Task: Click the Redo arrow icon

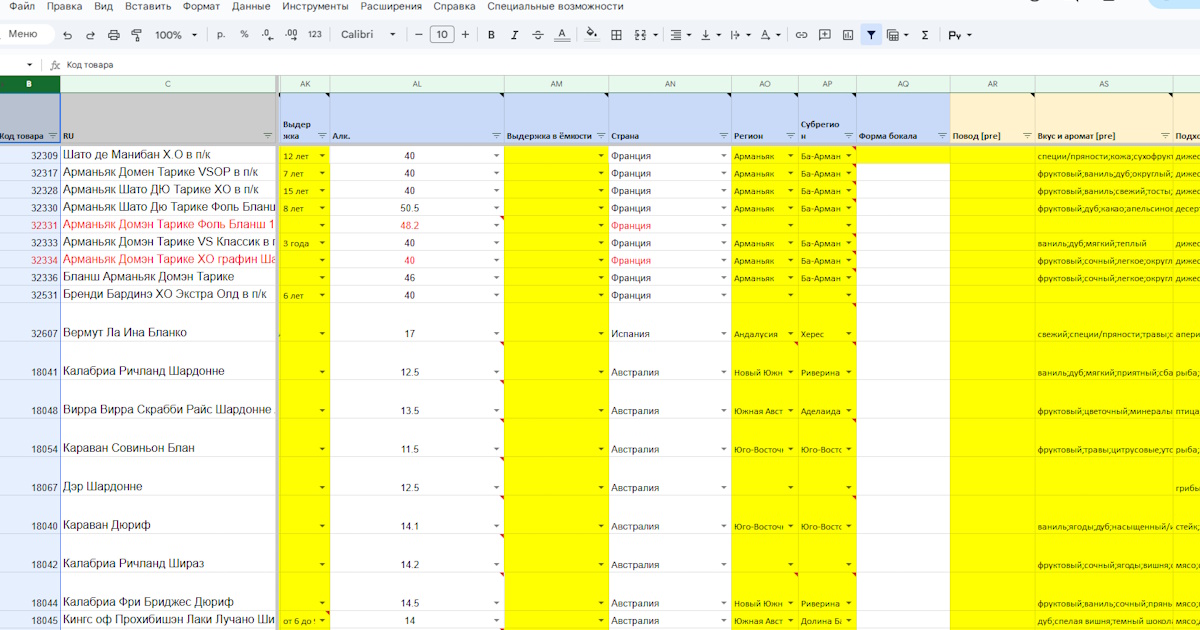Action: [90, 35]
